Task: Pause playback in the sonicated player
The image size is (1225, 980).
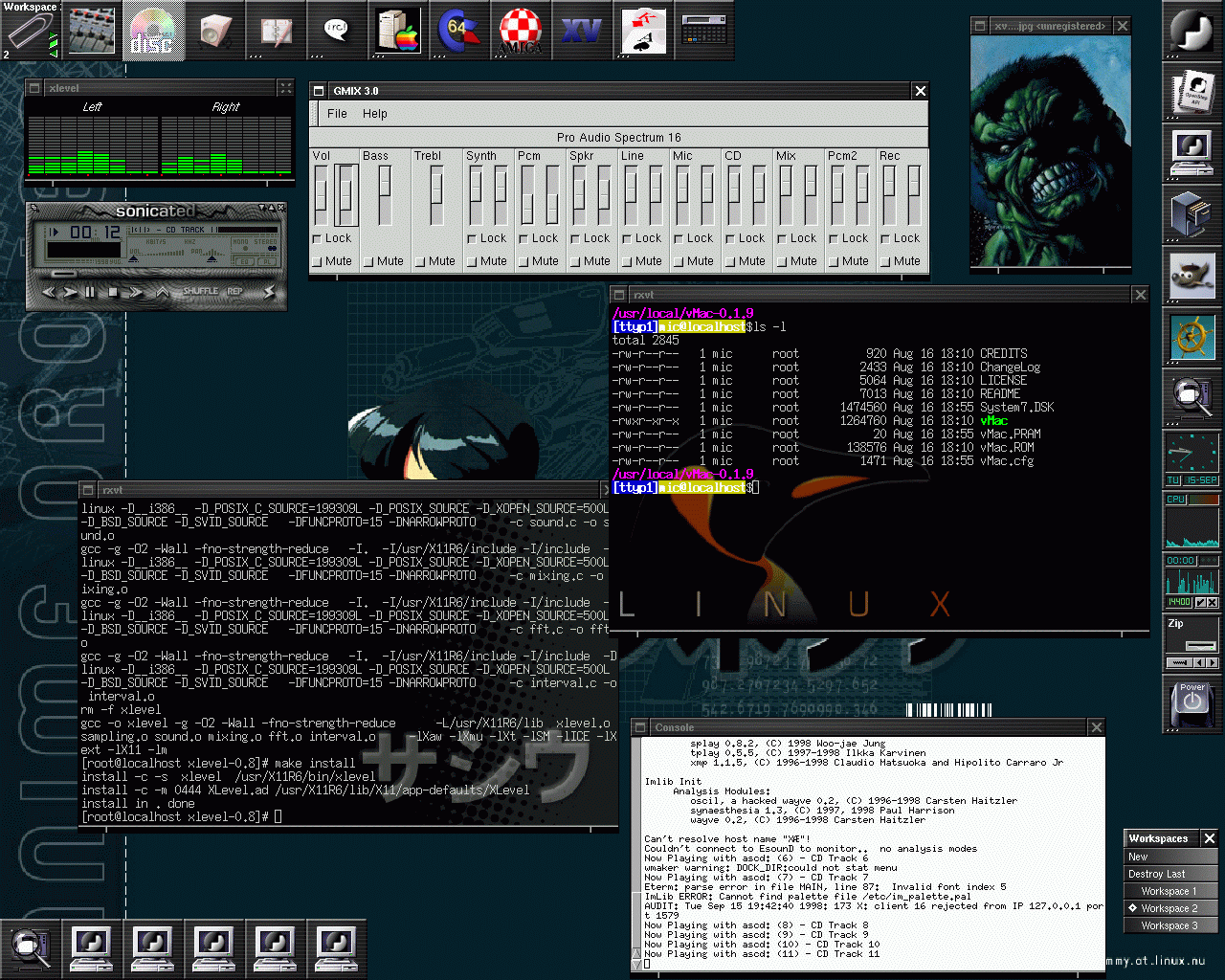Action: pyautogui.click(x=90, y=292)
